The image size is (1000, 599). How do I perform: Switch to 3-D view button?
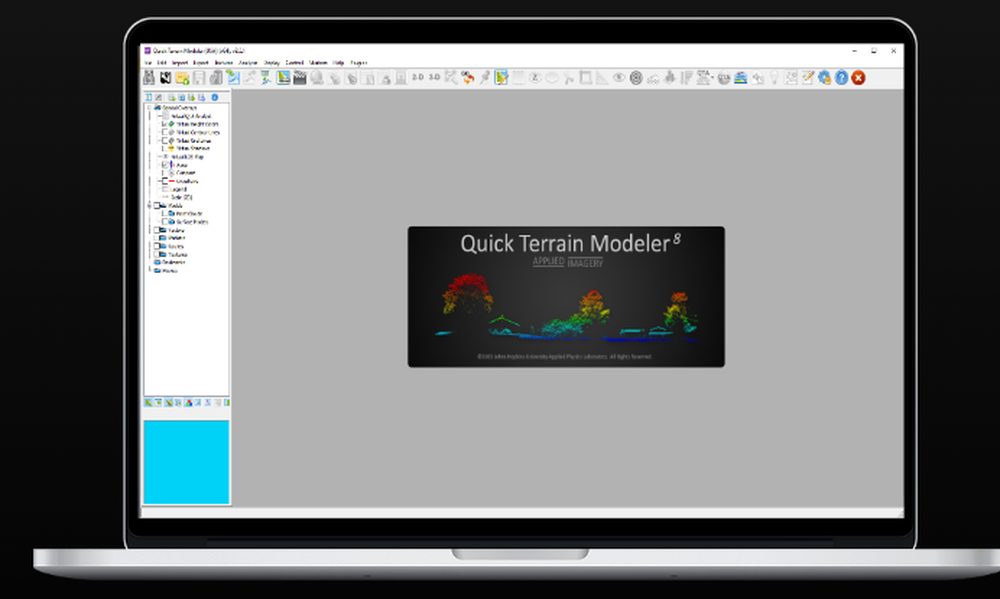coord(434,77)
